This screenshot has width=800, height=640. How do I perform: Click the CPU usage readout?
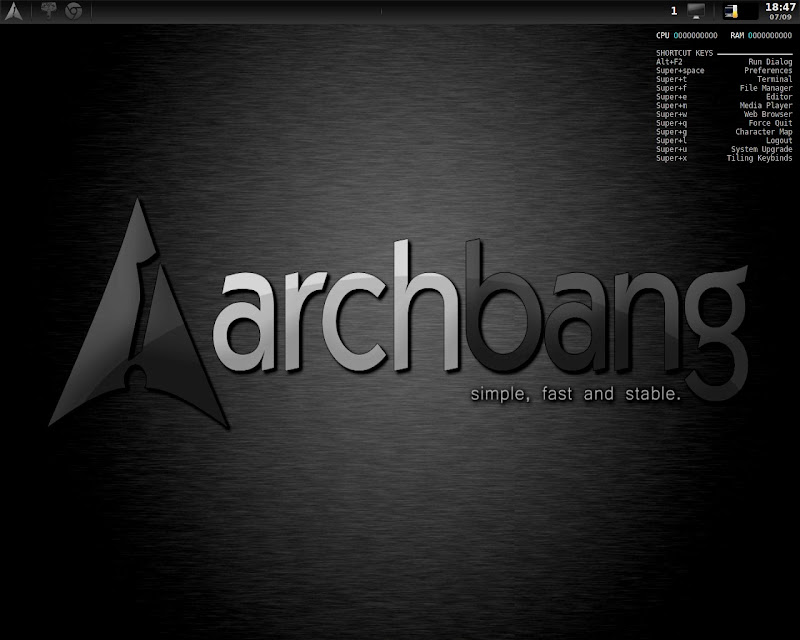pos(687,35)
